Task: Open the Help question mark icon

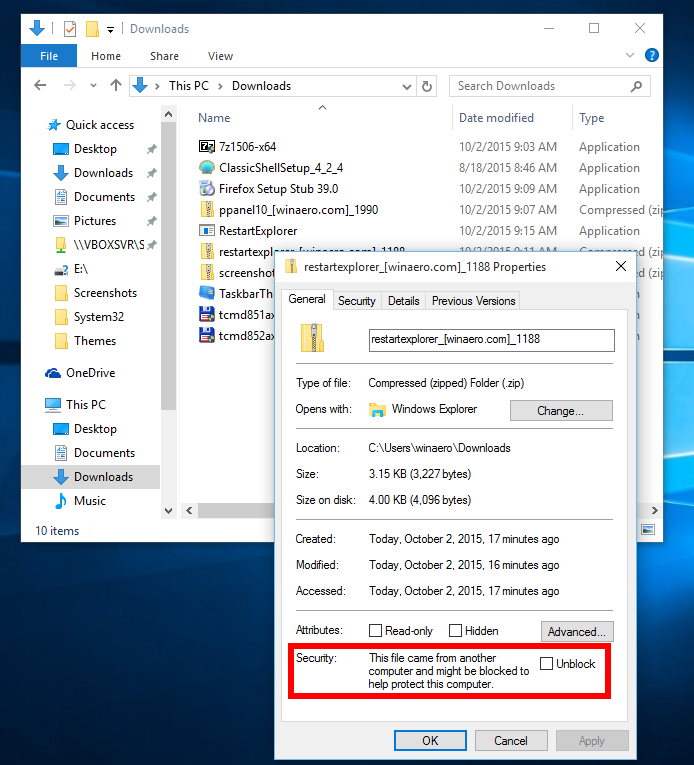Action: (x=652, y=56)
